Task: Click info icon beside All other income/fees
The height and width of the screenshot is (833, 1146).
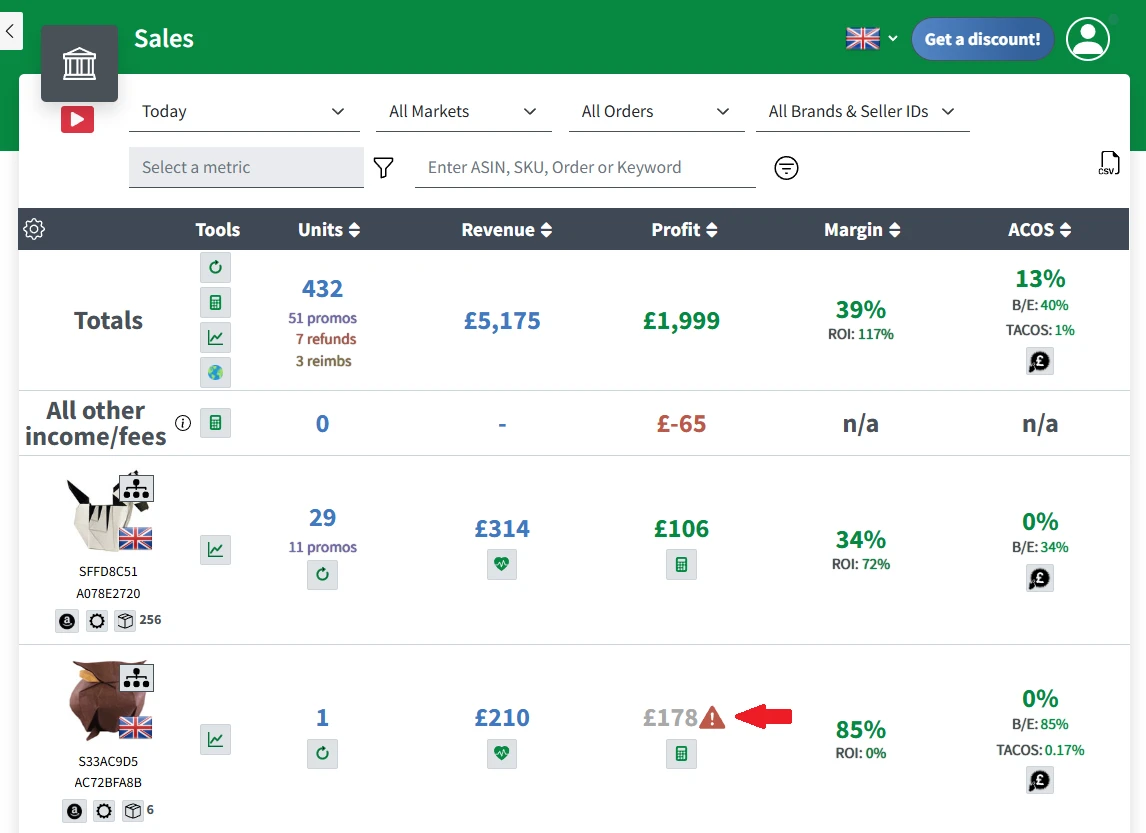Action: coord(183,423)
